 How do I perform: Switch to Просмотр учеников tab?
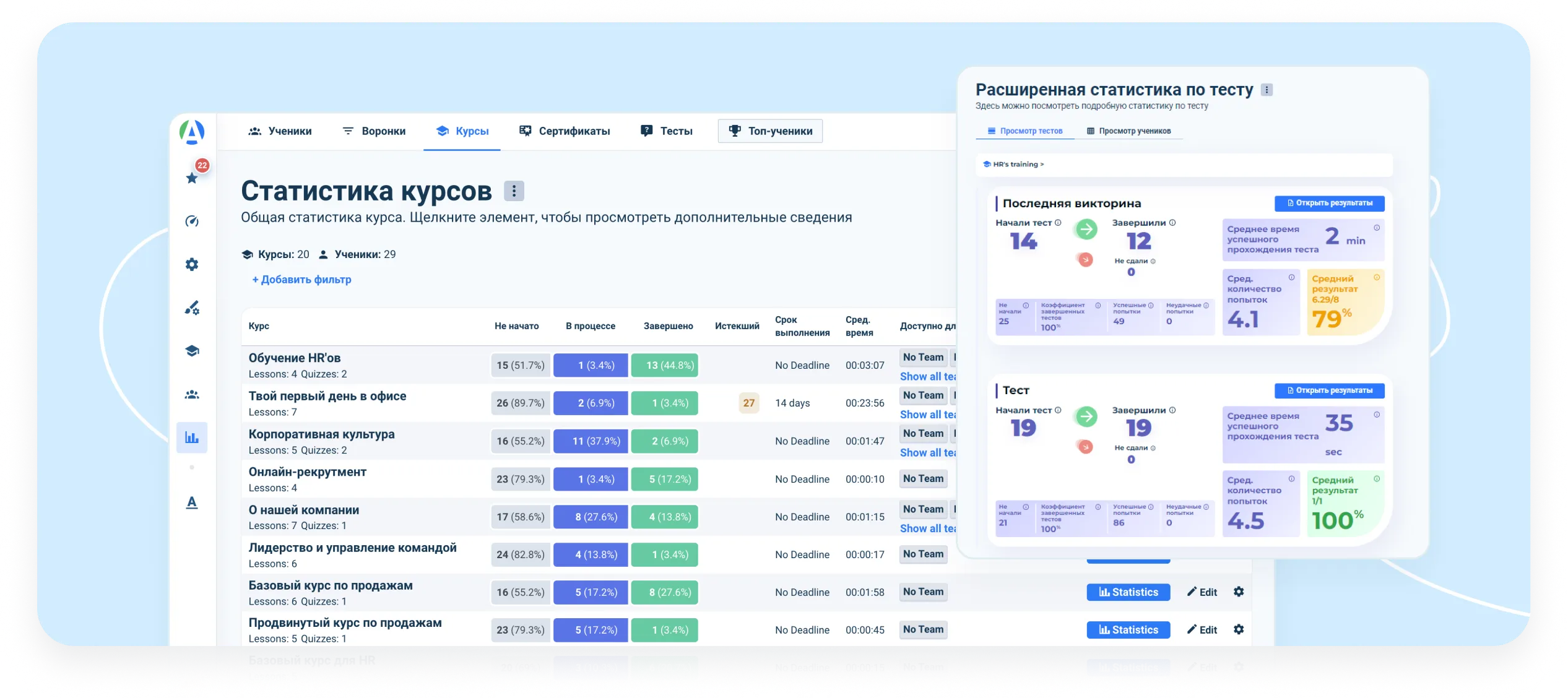[1128, 131]
